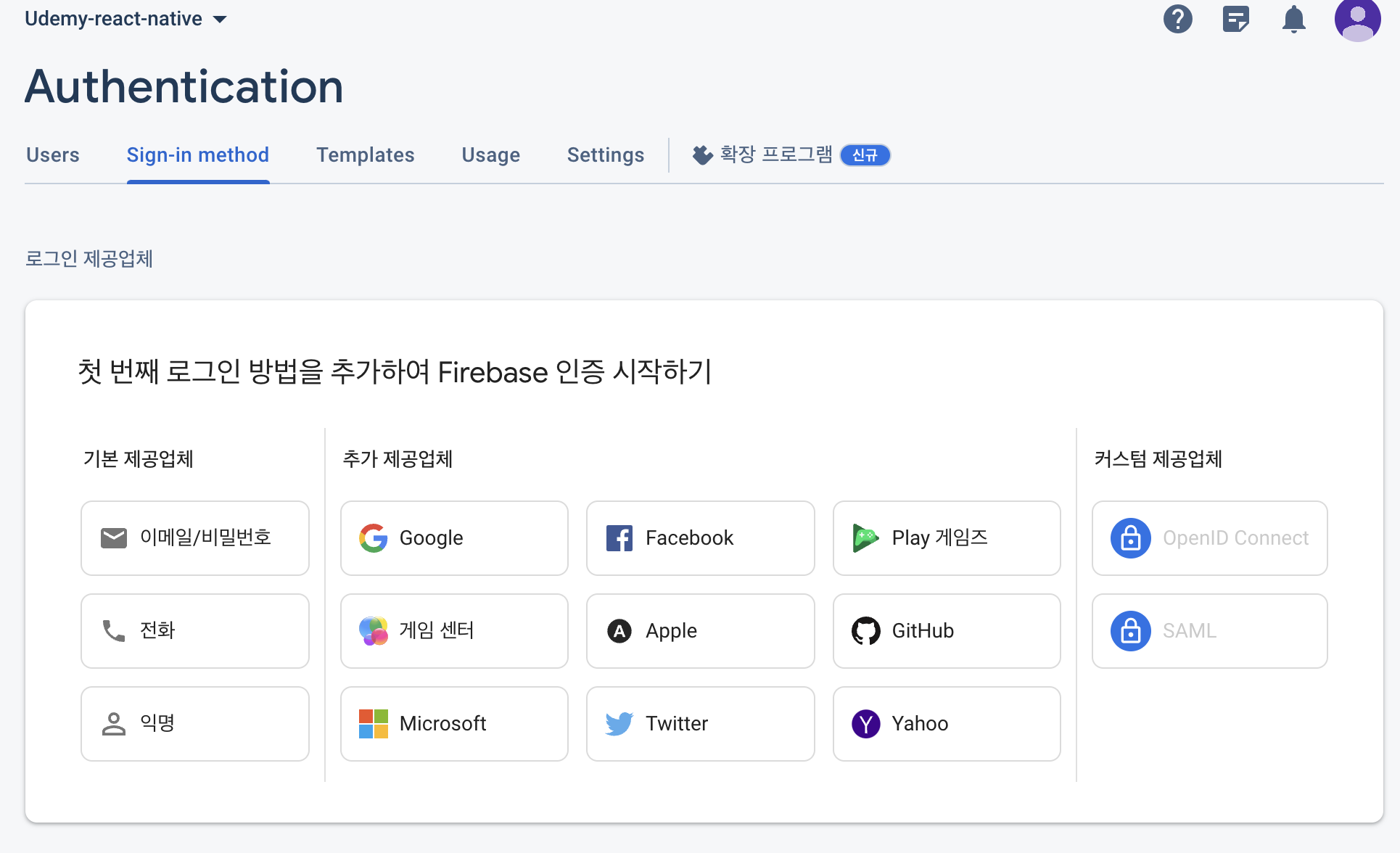1400x853 pixels.
Task: Click the Twitter bird icon
Action: 619,724
